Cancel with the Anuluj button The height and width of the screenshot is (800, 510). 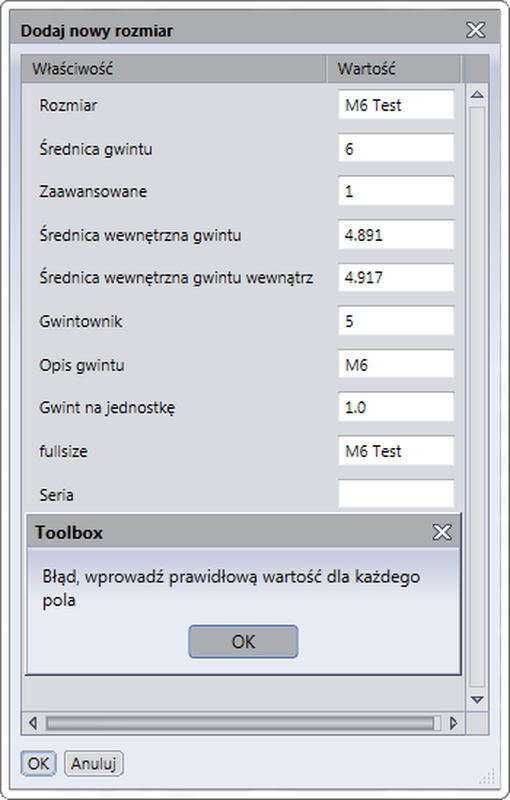click(x=94, y=763)
